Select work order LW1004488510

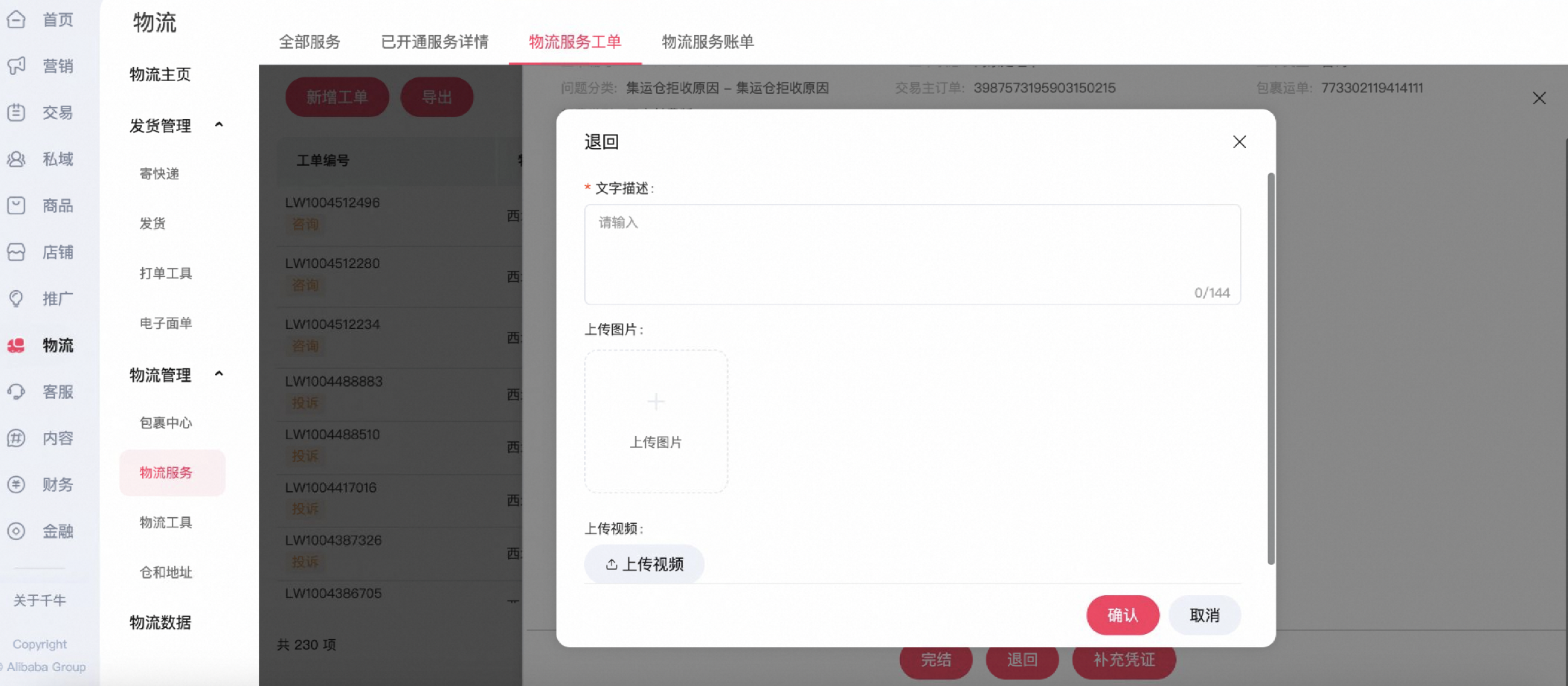[332, 435]
